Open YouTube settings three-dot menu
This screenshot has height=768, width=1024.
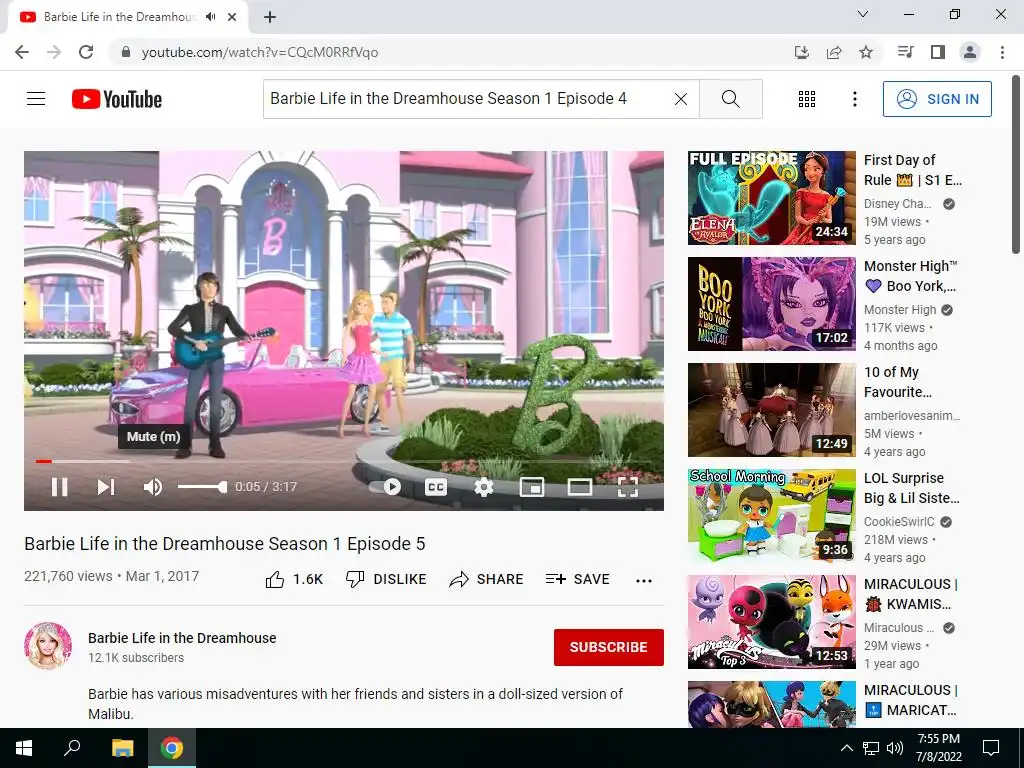(854, 99)
